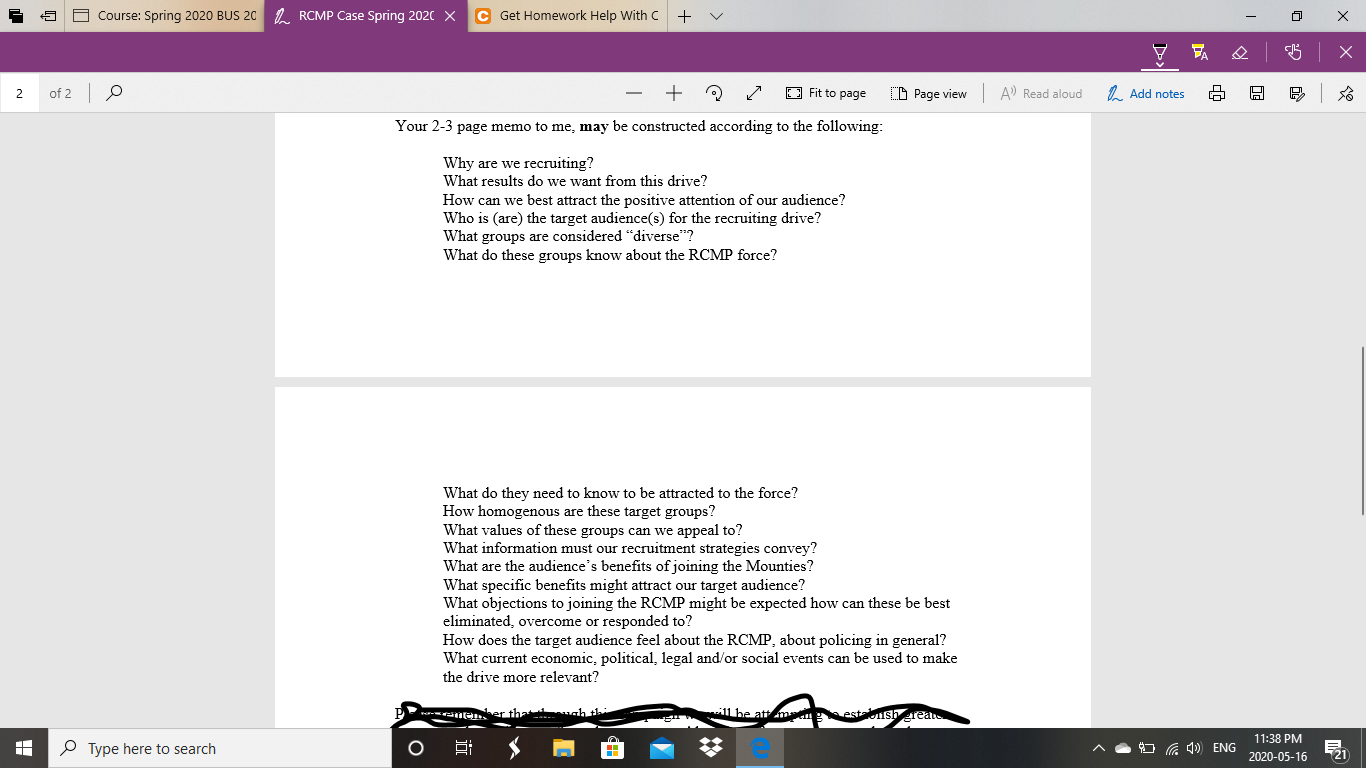Screen dimensions: 1366x768
Task: Click the fit to width arrow icon
Action: (754, 93)
